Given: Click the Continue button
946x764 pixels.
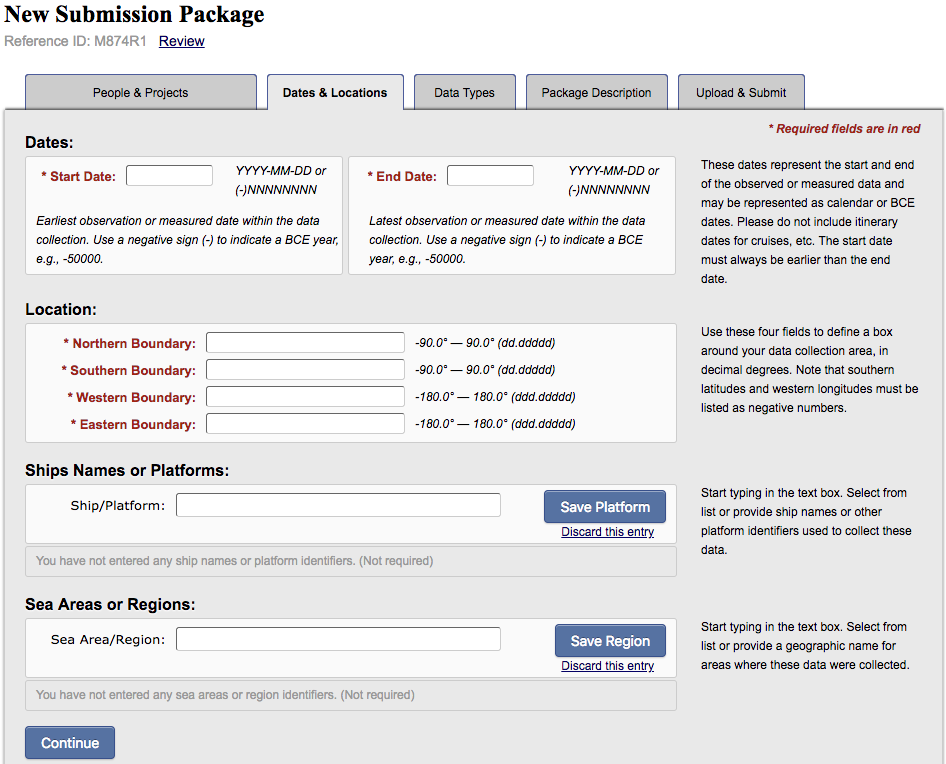Looking at the screenshot, I should [x=70, y=743].
